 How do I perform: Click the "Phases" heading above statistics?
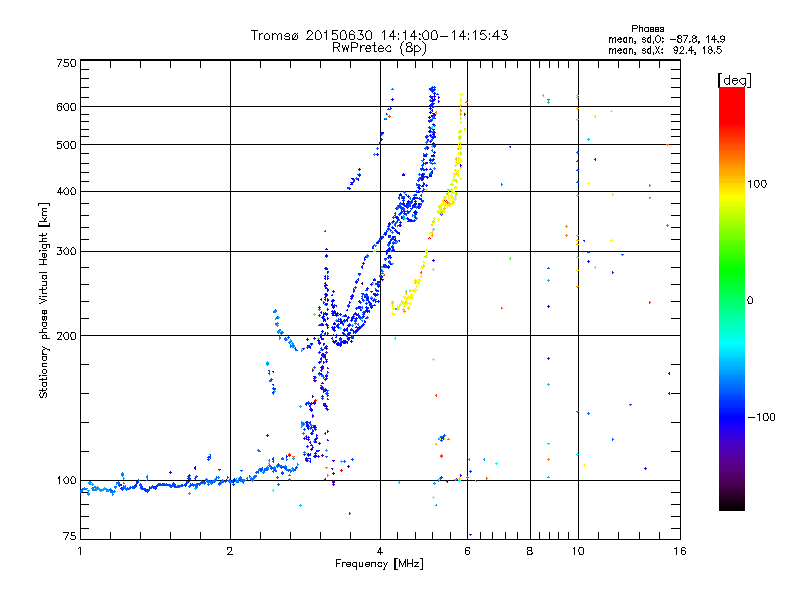coord(647,29)
